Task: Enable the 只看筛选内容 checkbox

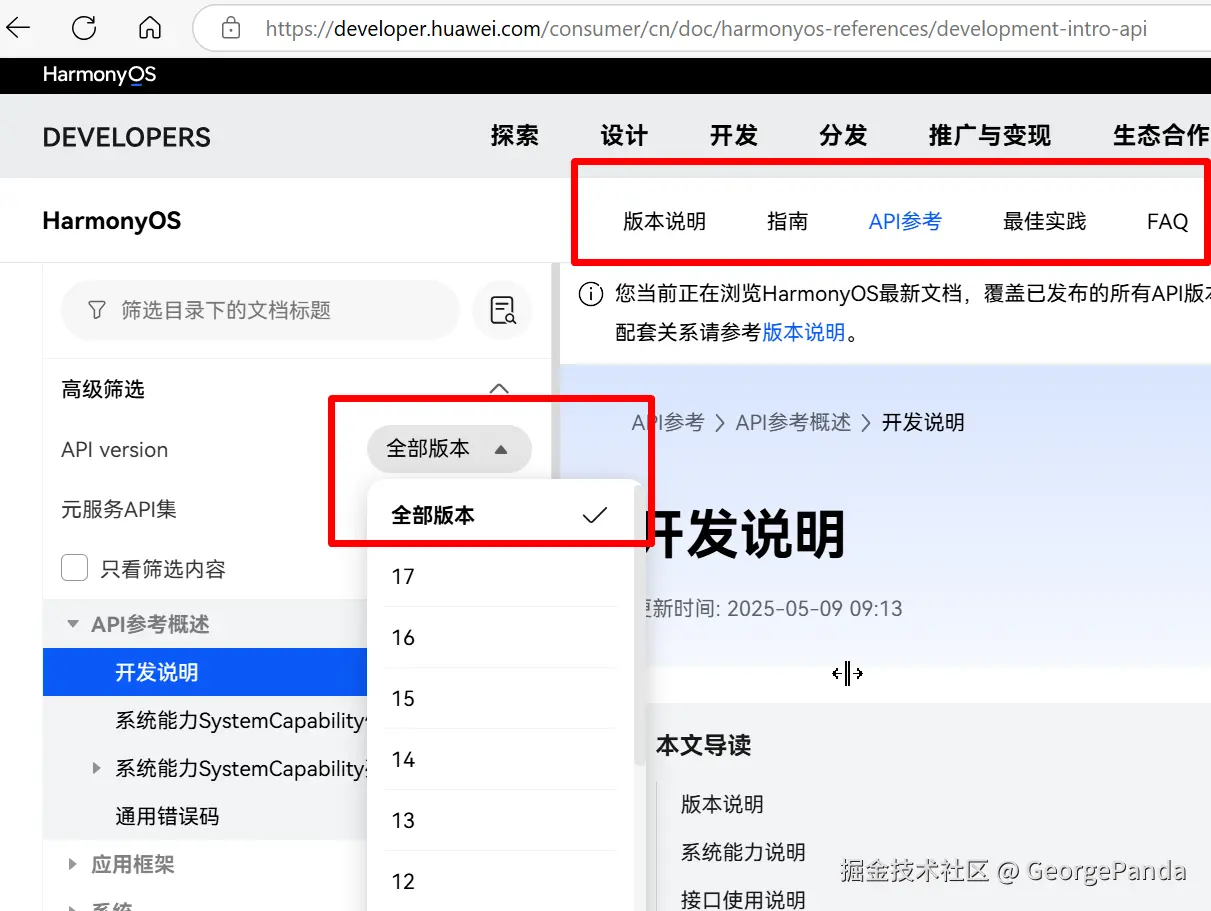Action: click(74, 567)
